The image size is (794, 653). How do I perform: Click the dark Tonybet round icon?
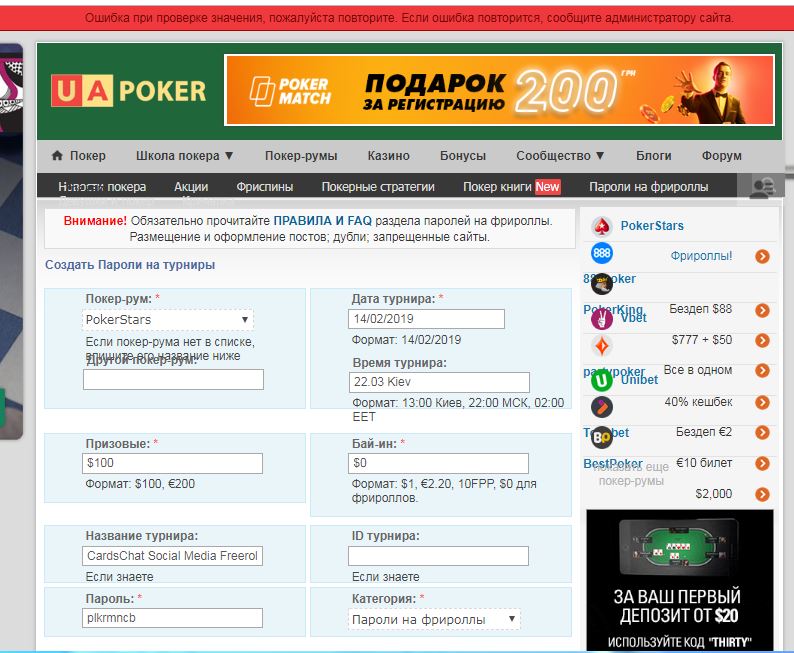pos(602,407)
